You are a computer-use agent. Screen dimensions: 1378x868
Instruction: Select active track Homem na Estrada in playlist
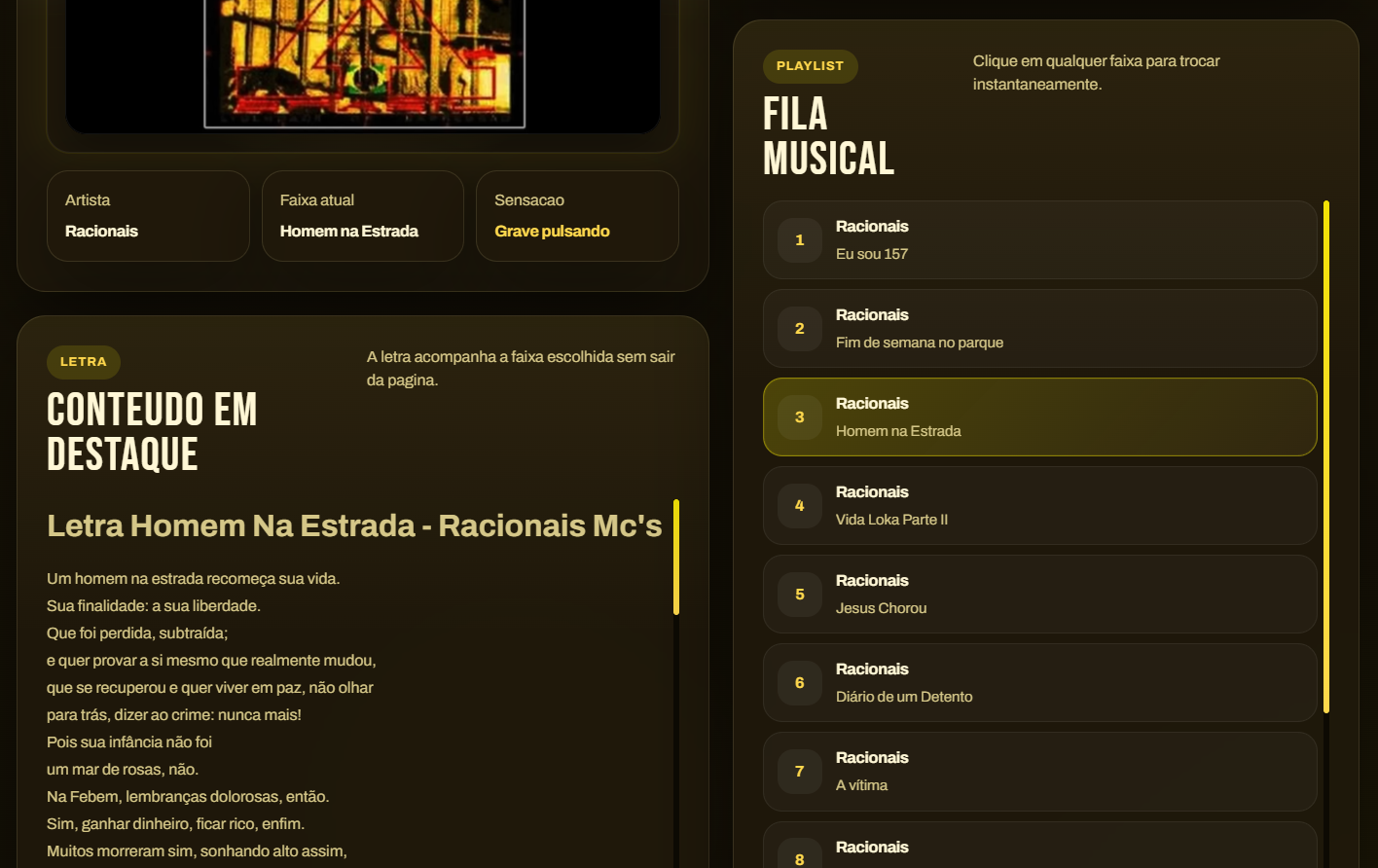1039,417
